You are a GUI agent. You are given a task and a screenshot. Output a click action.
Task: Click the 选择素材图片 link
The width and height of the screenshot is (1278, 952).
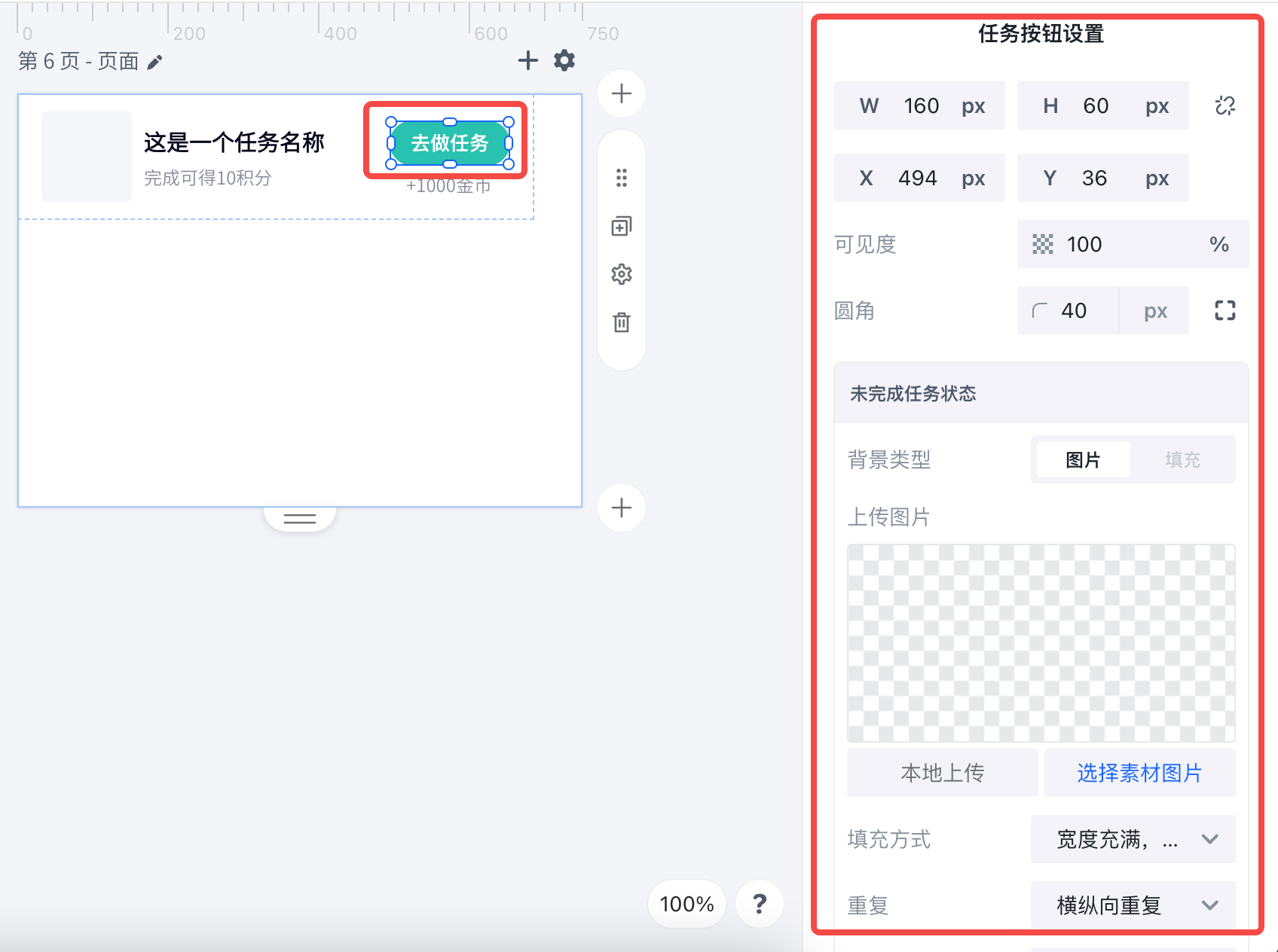coord(1140,773)
